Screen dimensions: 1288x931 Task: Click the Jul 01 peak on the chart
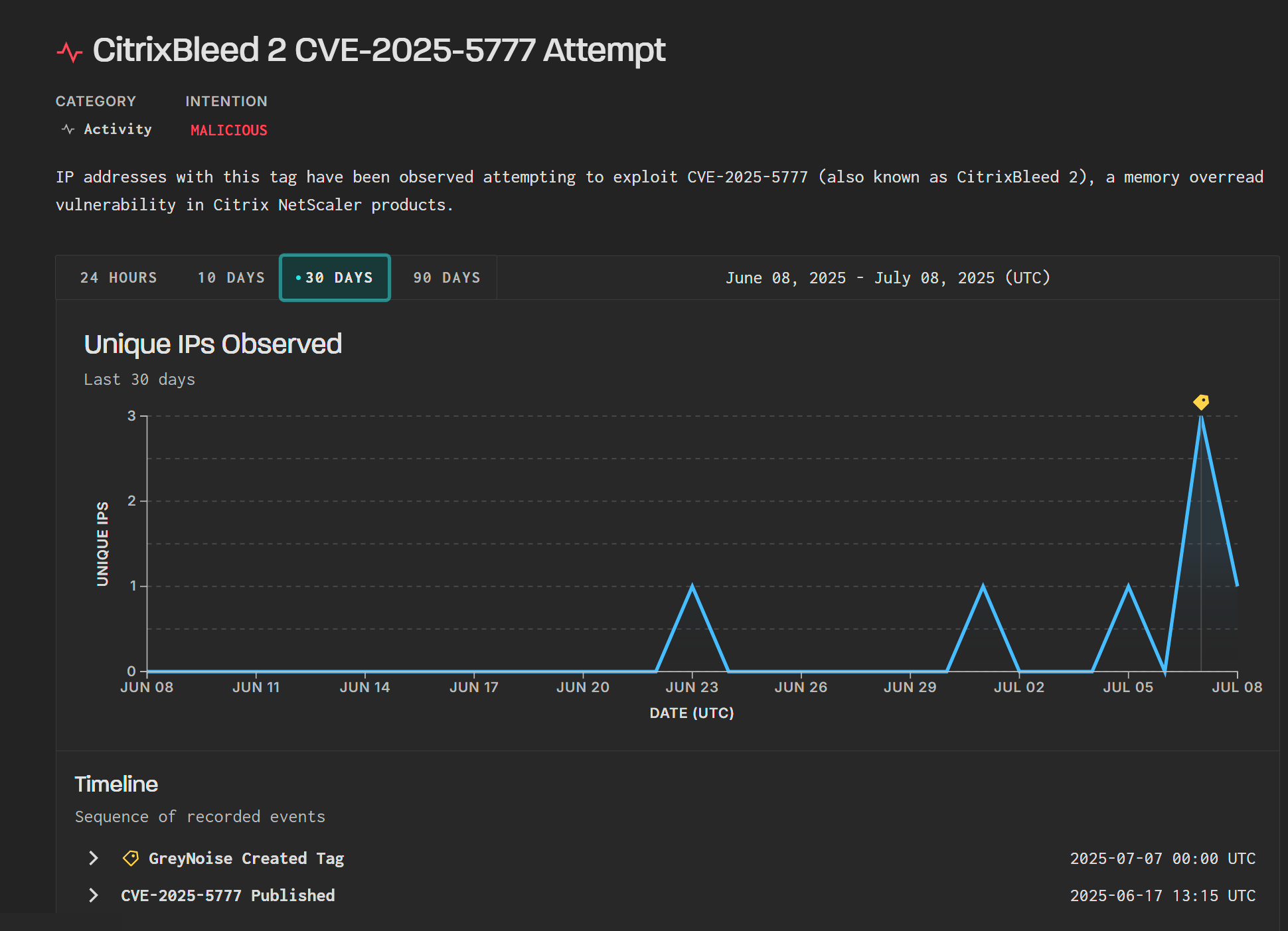click(x=983, y=587)
